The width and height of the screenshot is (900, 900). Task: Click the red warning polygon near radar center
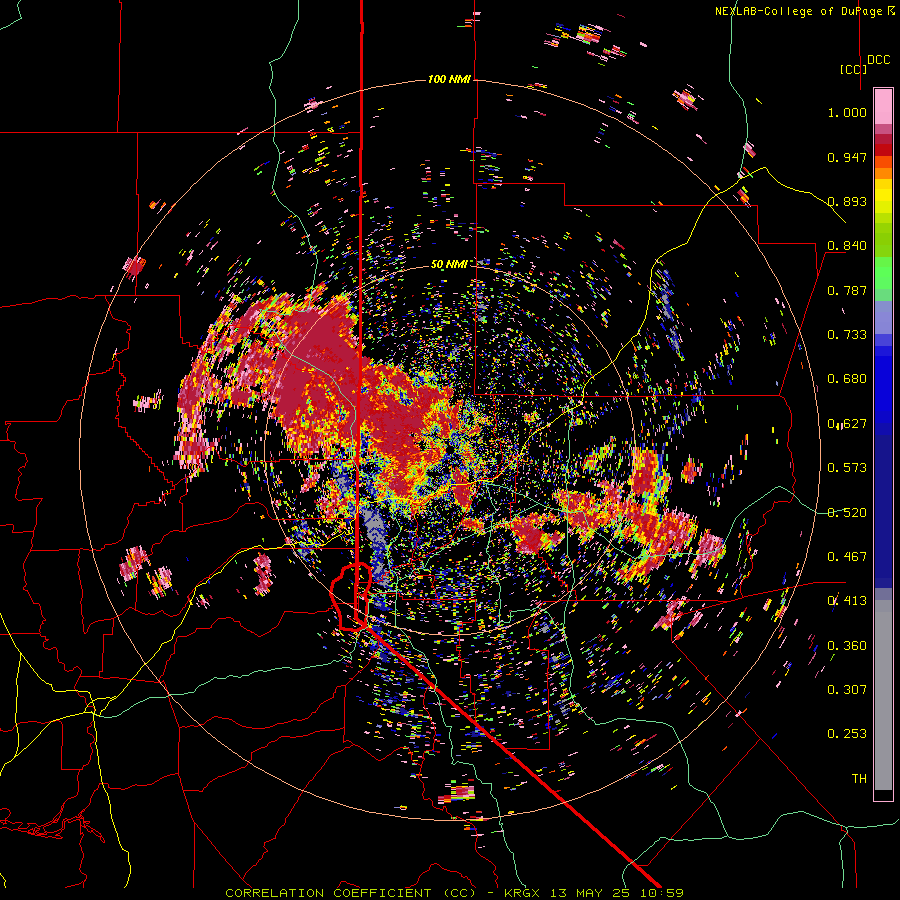(x=351, y=597)
